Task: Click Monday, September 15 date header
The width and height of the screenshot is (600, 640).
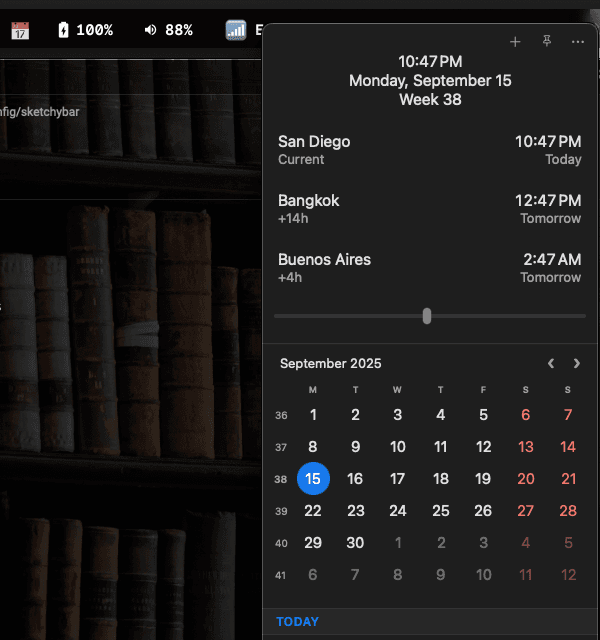Action: (x=430, y=81)
